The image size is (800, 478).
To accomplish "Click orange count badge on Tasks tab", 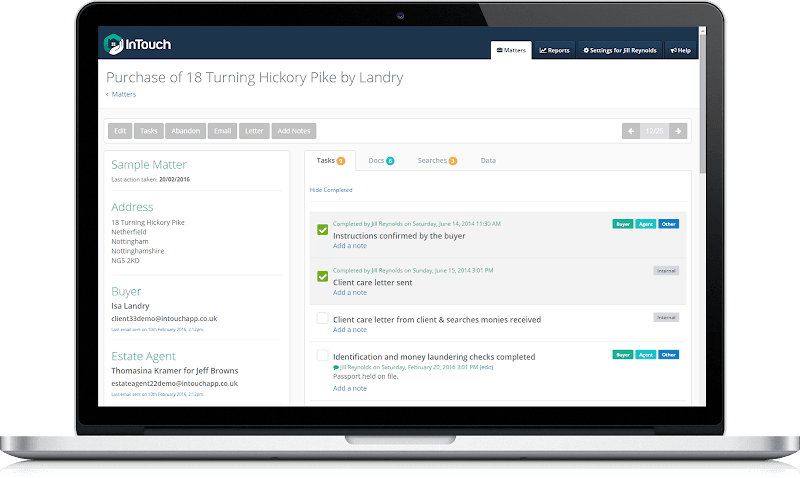I will tap(341, 161).
